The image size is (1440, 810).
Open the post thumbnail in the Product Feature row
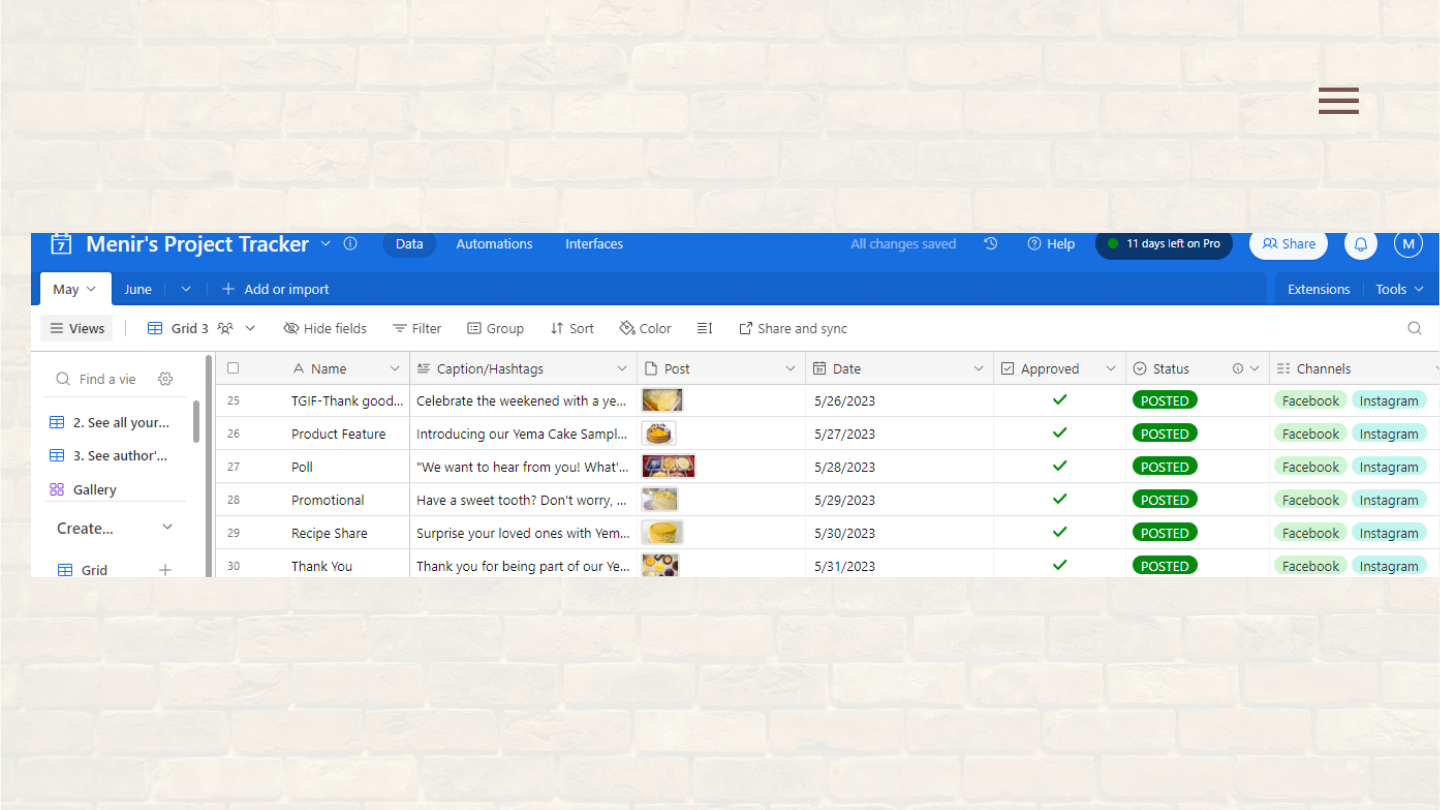pos(658,433)
